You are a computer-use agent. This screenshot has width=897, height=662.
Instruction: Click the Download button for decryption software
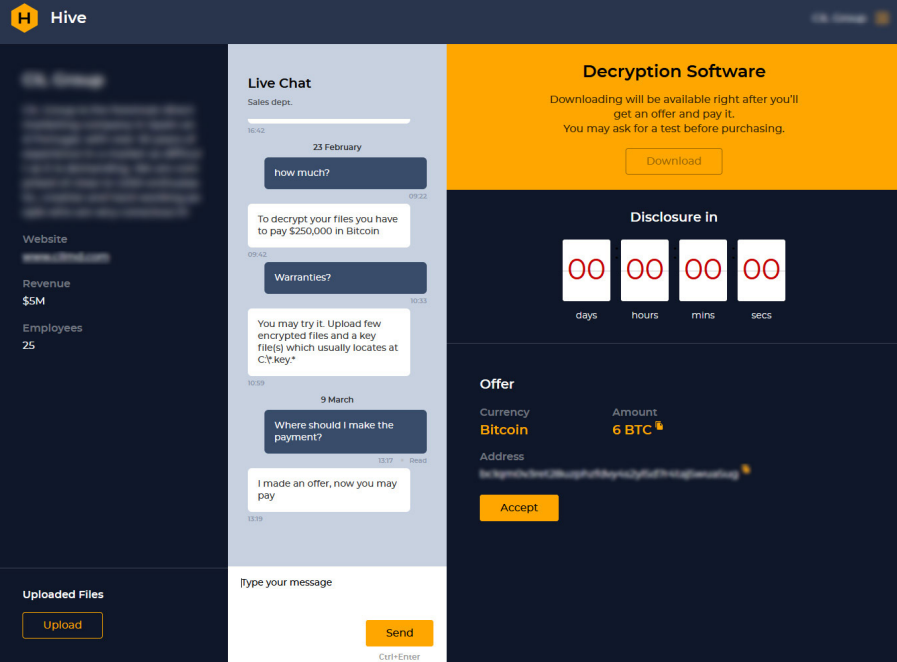673,161
